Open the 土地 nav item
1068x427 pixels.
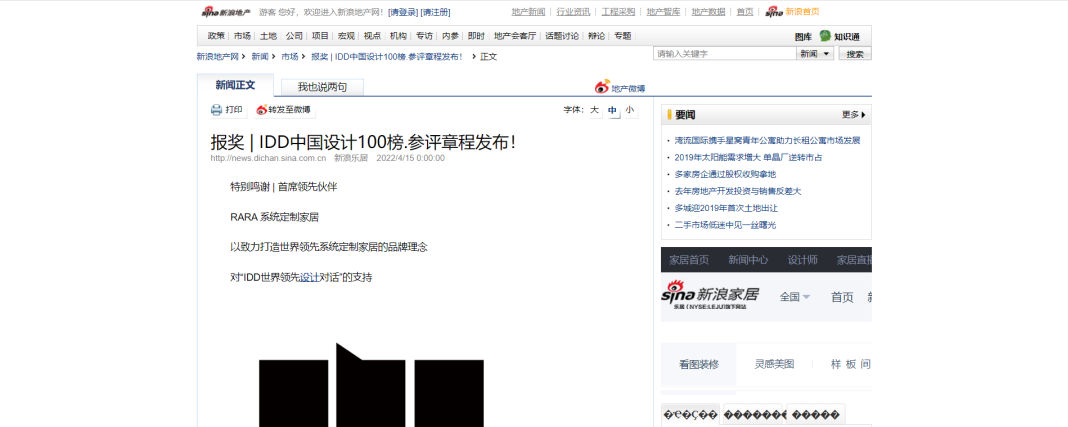pyautogui.click(x=268, y=36)
